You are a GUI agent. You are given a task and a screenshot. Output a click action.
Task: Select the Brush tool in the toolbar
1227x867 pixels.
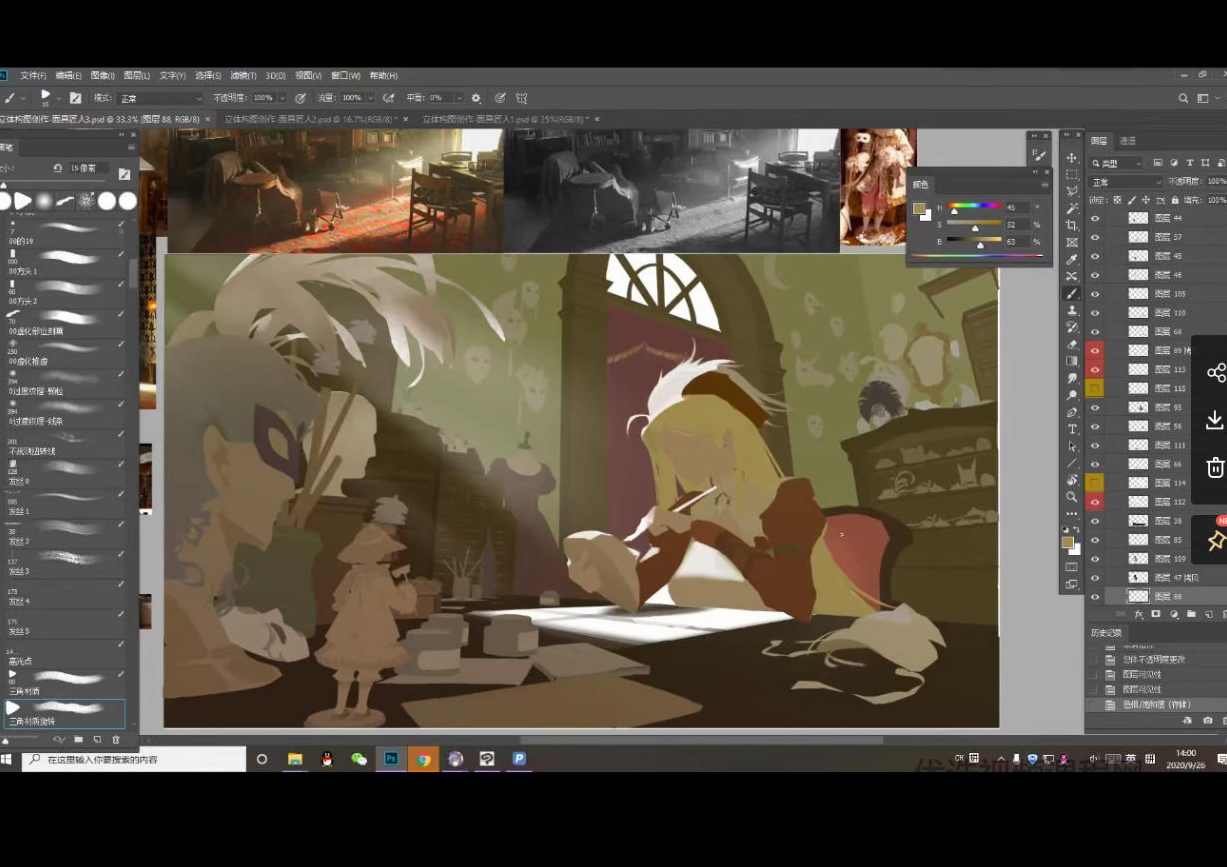click(1072, 293)
